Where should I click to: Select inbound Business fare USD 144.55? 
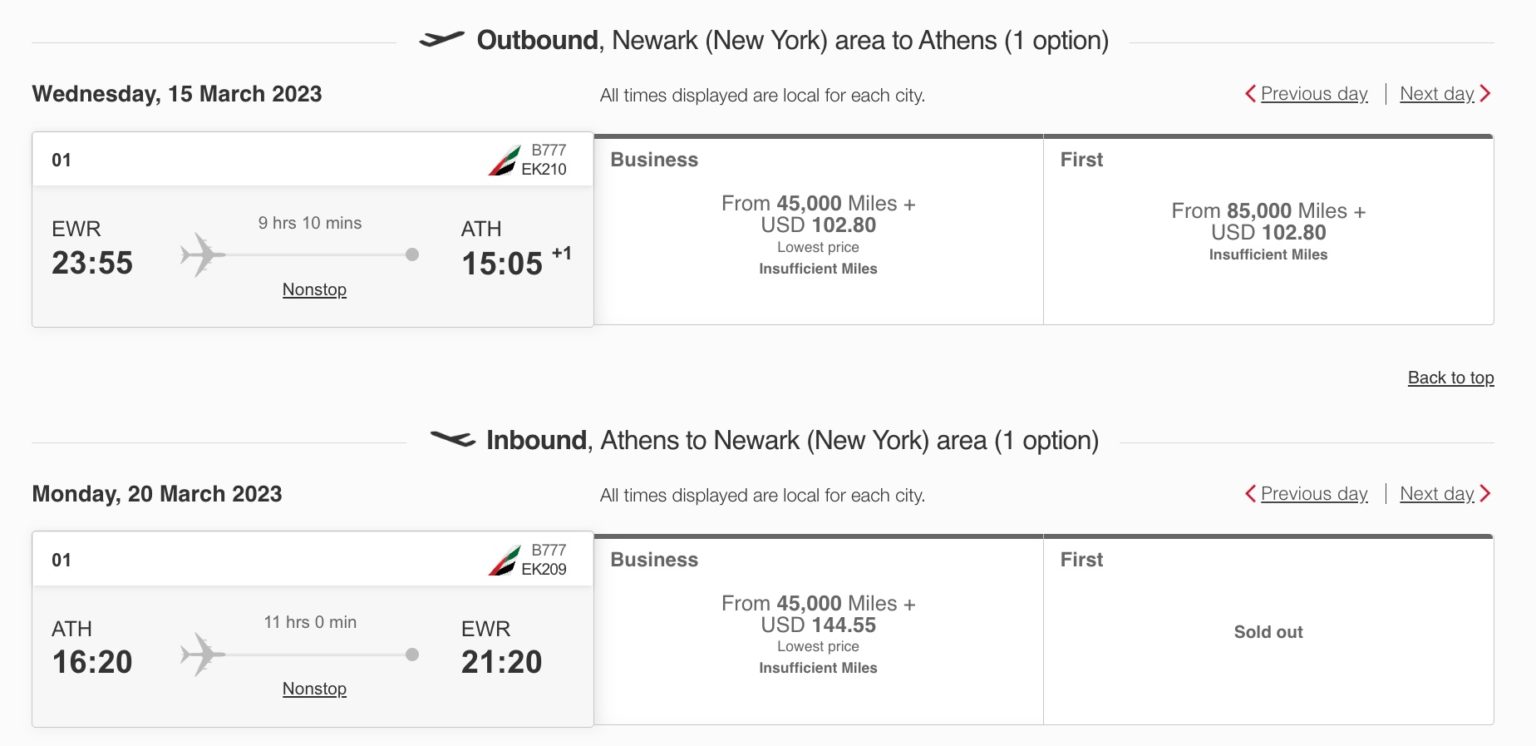pos(818,630)
